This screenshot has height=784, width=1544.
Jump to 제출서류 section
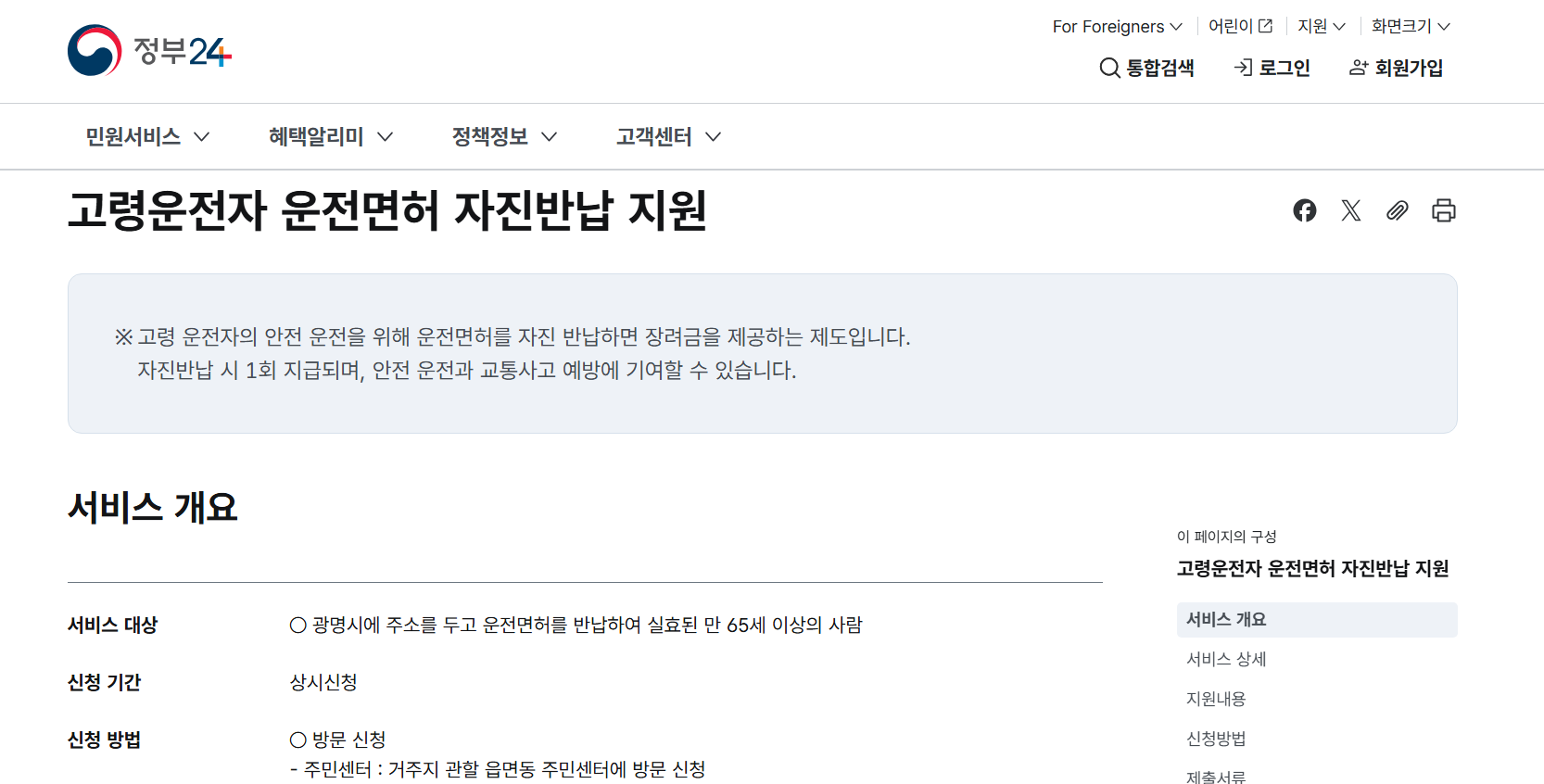(1216, 776)
